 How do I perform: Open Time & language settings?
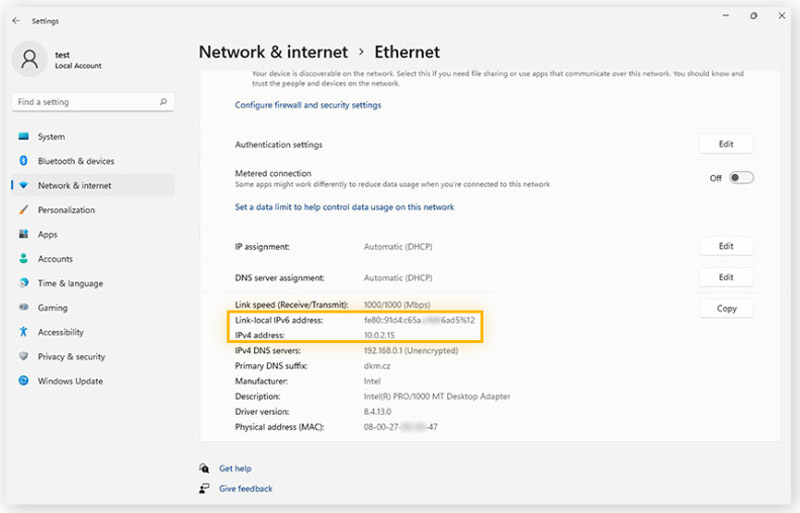70,283
